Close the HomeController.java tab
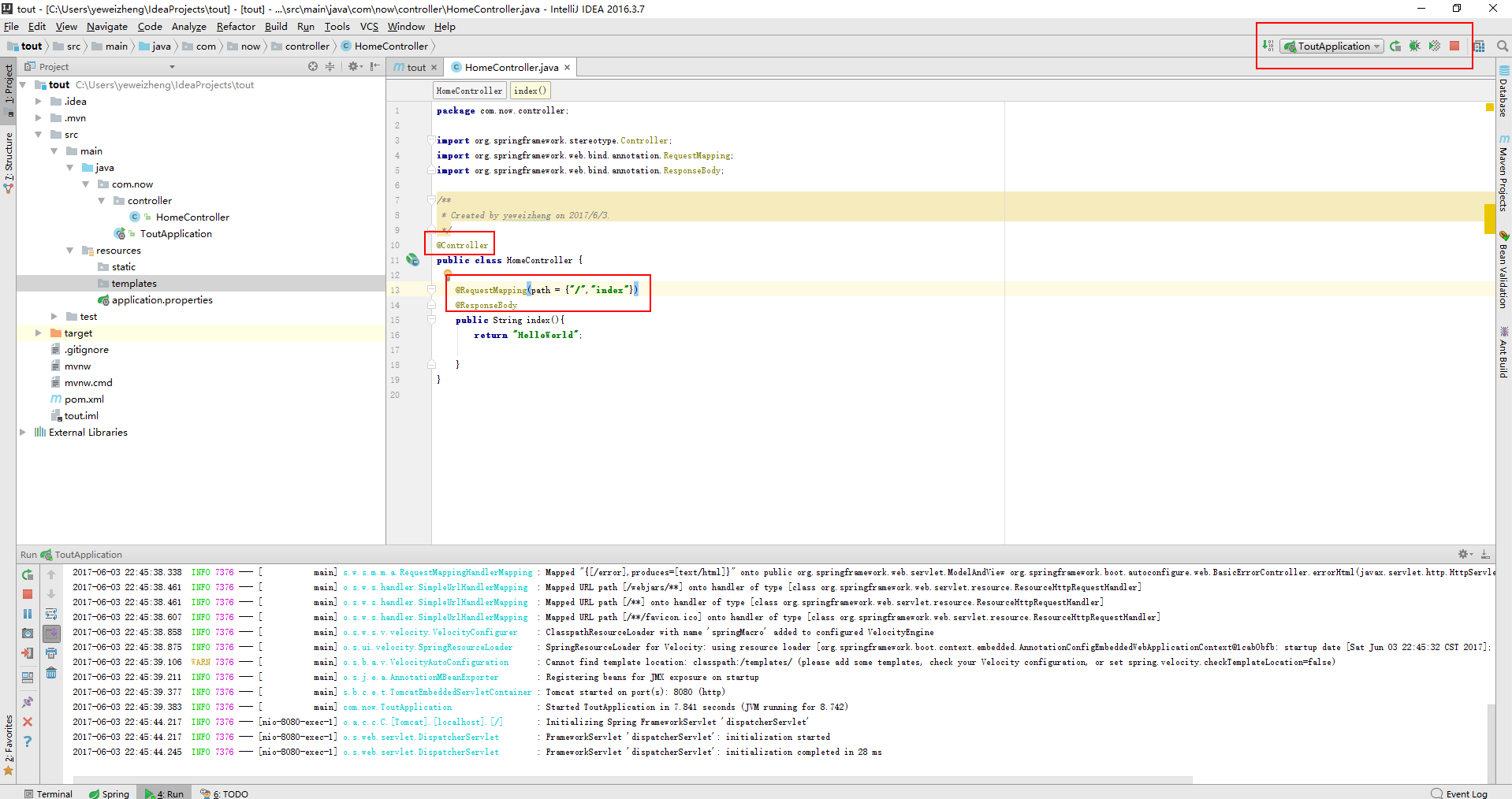Image resolution: width=1512 pixels, height=799 pixels. click(x=567, y=67)
